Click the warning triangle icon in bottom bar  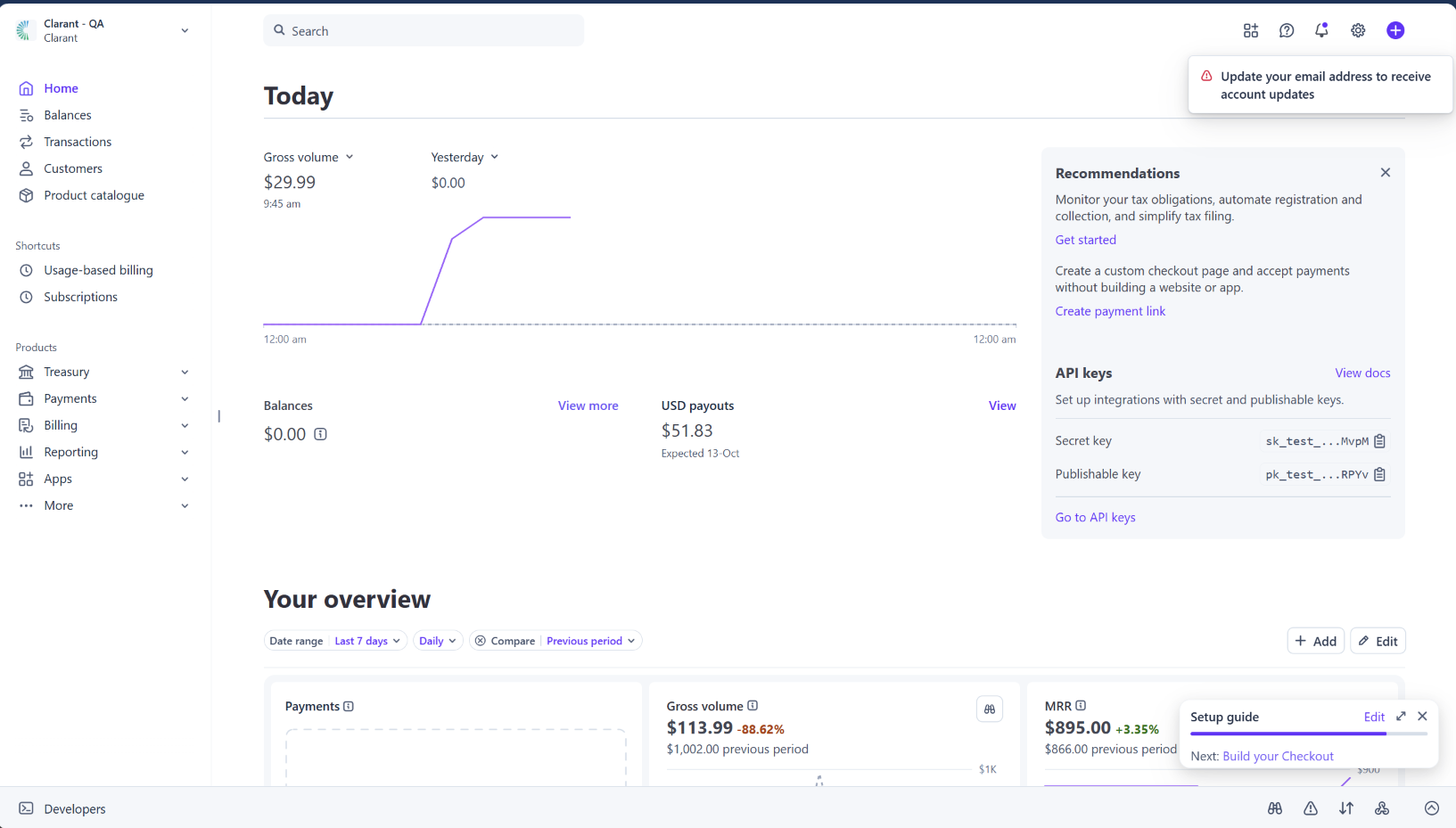click(x=1311, y=808)
